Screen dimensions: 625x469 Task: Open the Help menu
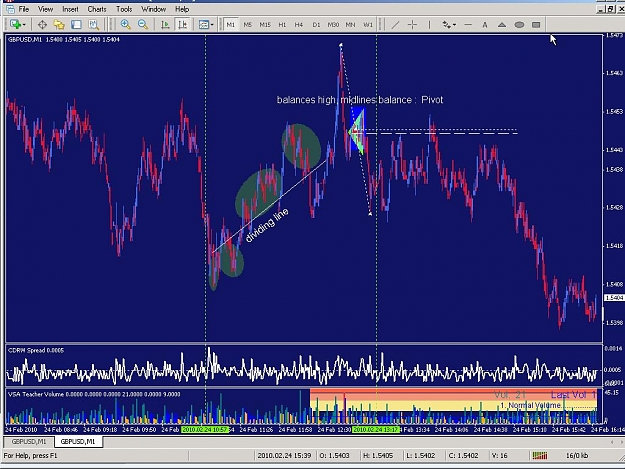182,9
